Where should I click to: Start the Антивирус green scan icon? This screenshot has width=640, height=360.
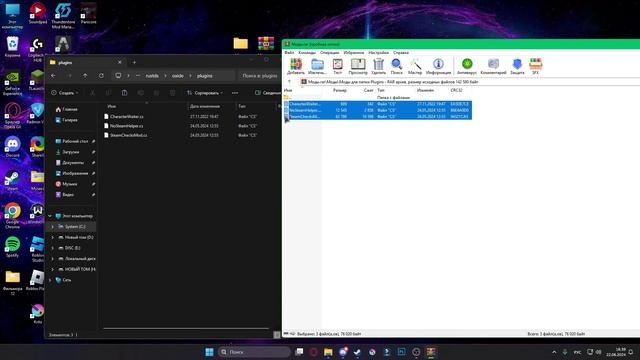467,64
